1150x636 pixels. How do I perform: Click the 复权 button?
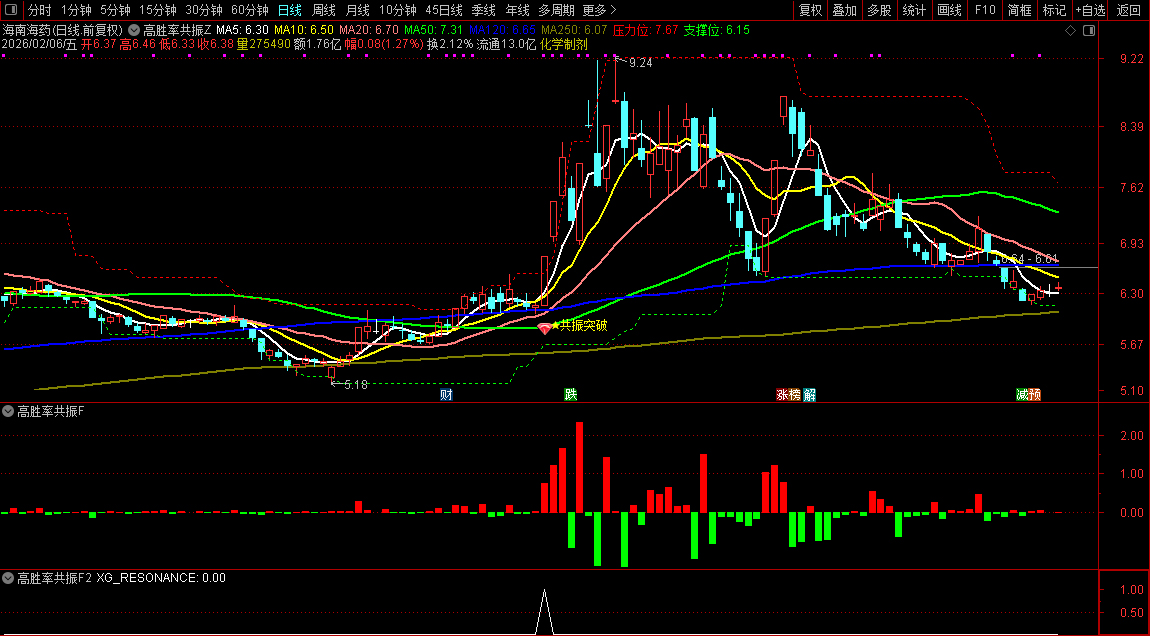pyautogui.click(x=810, y=10)
